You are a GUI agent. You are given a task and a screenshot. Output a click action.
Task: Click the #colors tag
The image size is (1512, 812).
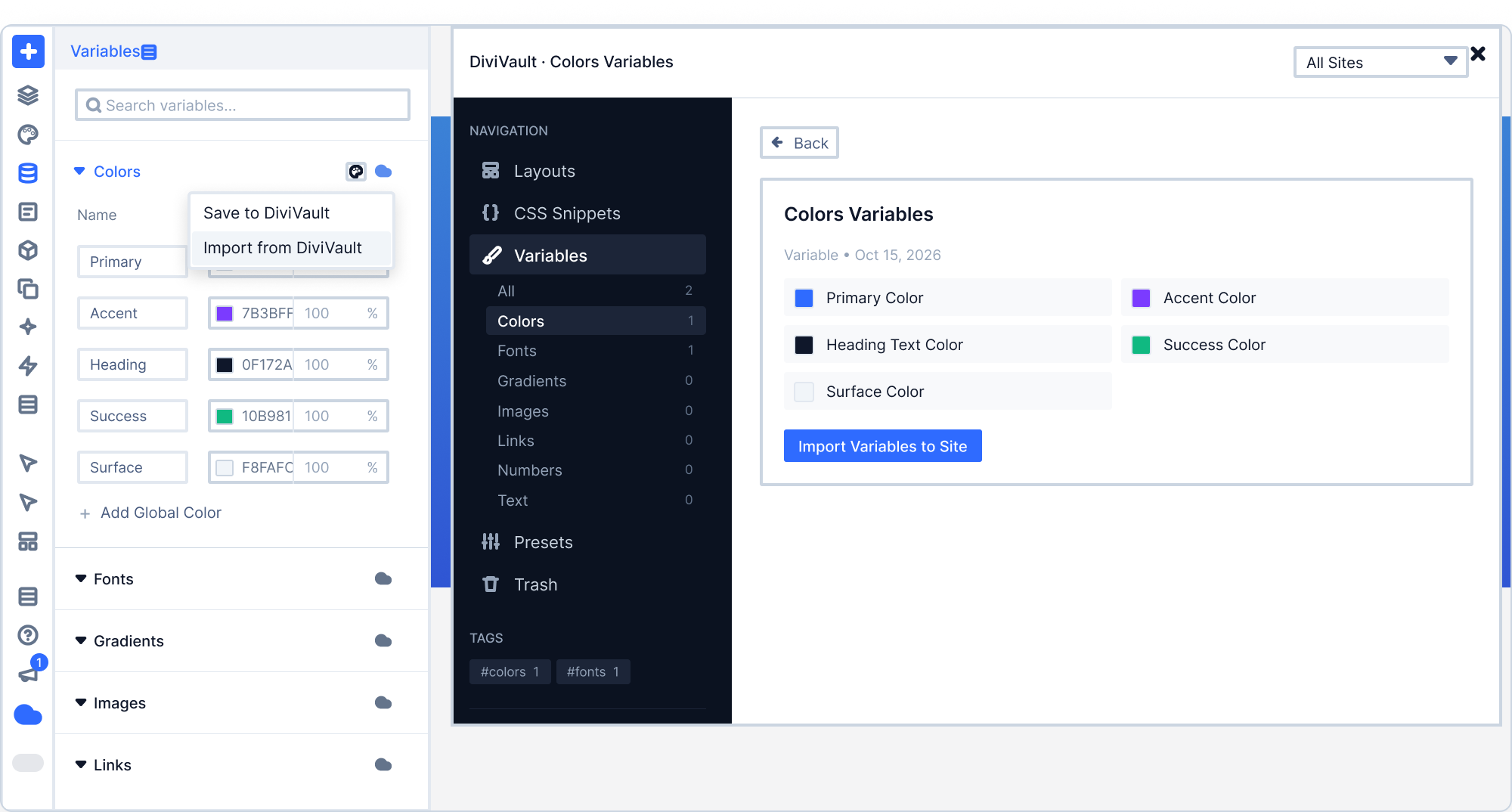click(x=510, y=671)
